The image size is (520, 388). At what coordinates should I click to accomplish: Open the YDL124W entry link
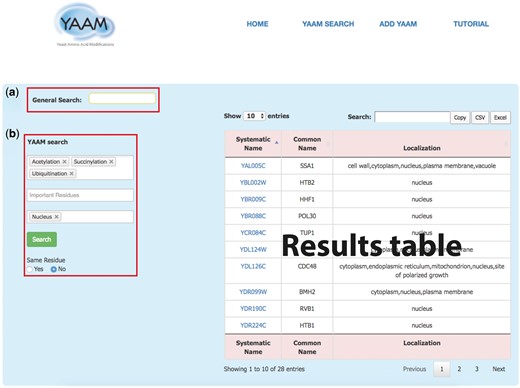click(253, 249)
